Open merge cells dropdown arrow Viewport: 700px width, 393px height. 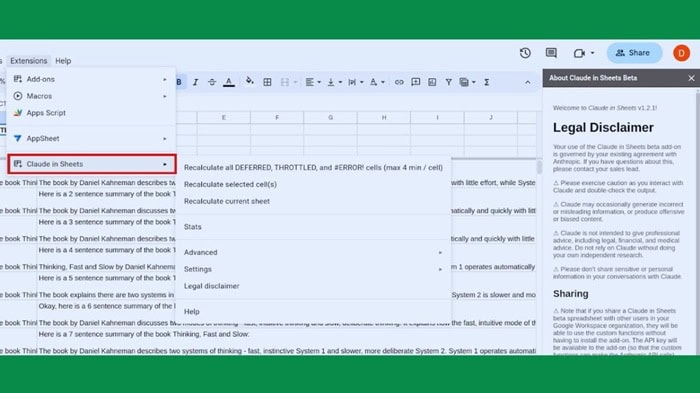click(295, 82)
